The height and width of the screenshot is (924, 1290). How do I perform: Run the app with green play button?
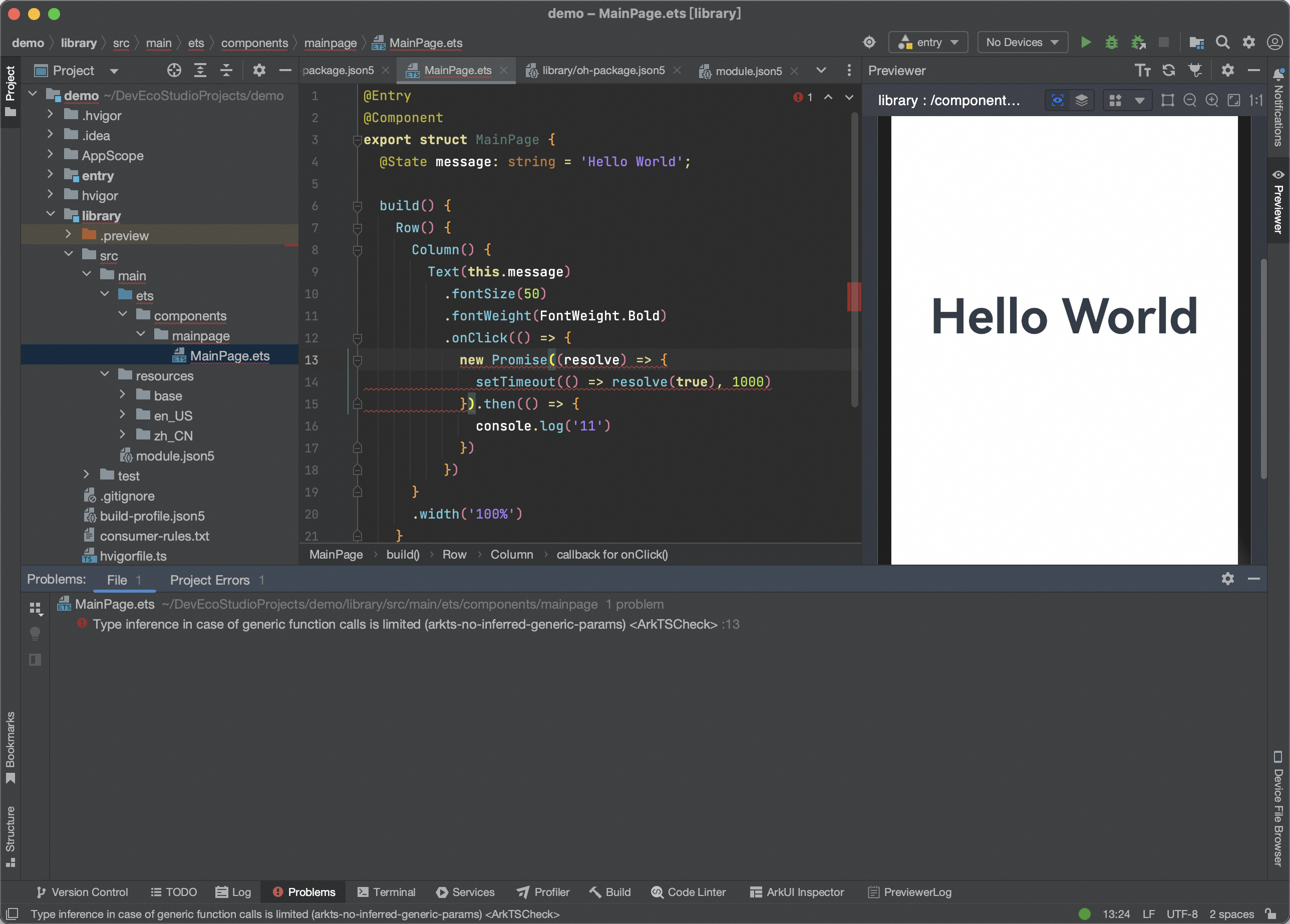pyautogui.click(x=1085, y=42)
